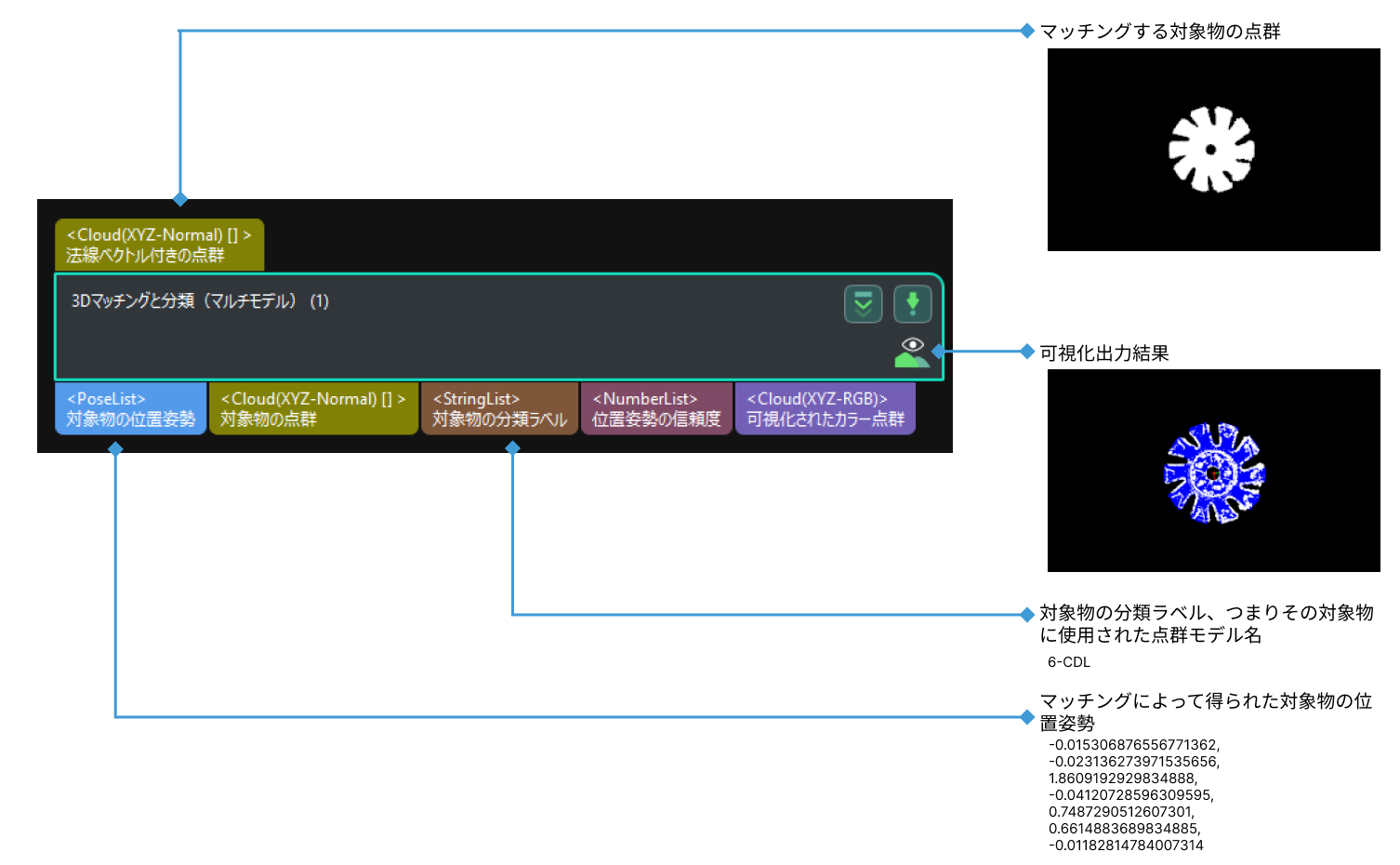Click the double-chevron expand icon on the step
Screen dimensions: 1400x865
click(x=863, y=304)
